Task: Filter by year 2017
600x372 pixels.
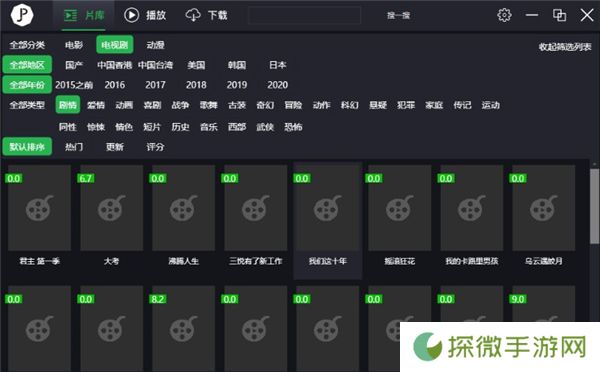Action: (155, 85)
